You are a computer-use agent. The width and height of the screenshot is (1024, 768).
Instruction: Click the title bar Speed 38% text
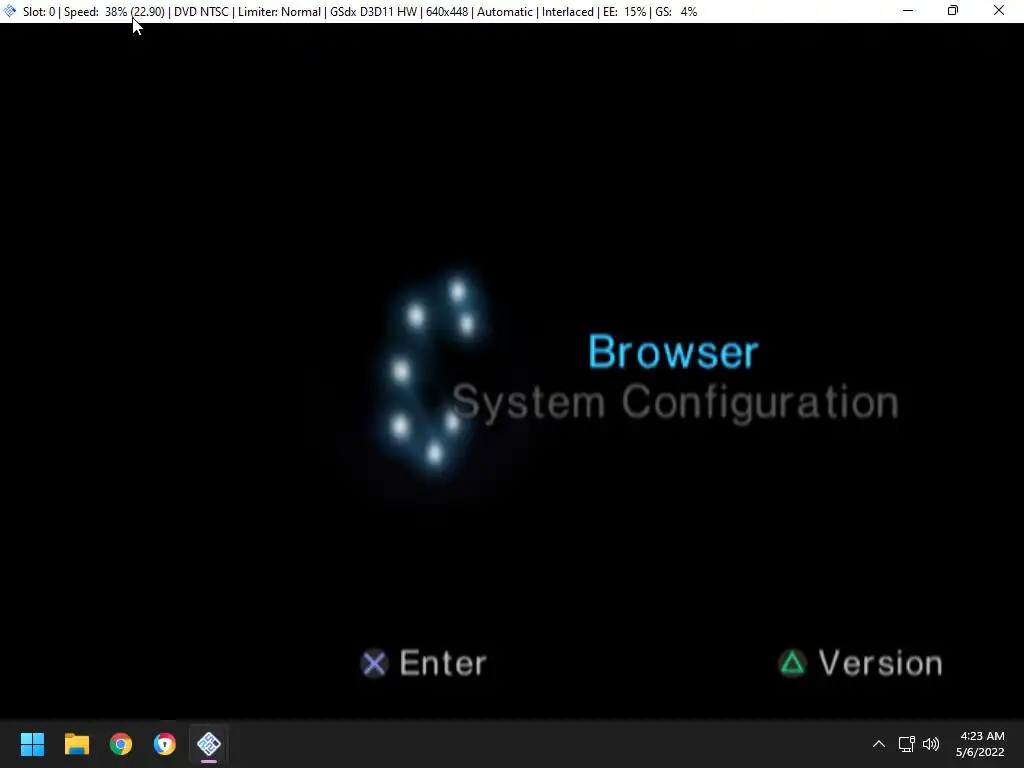114,12
